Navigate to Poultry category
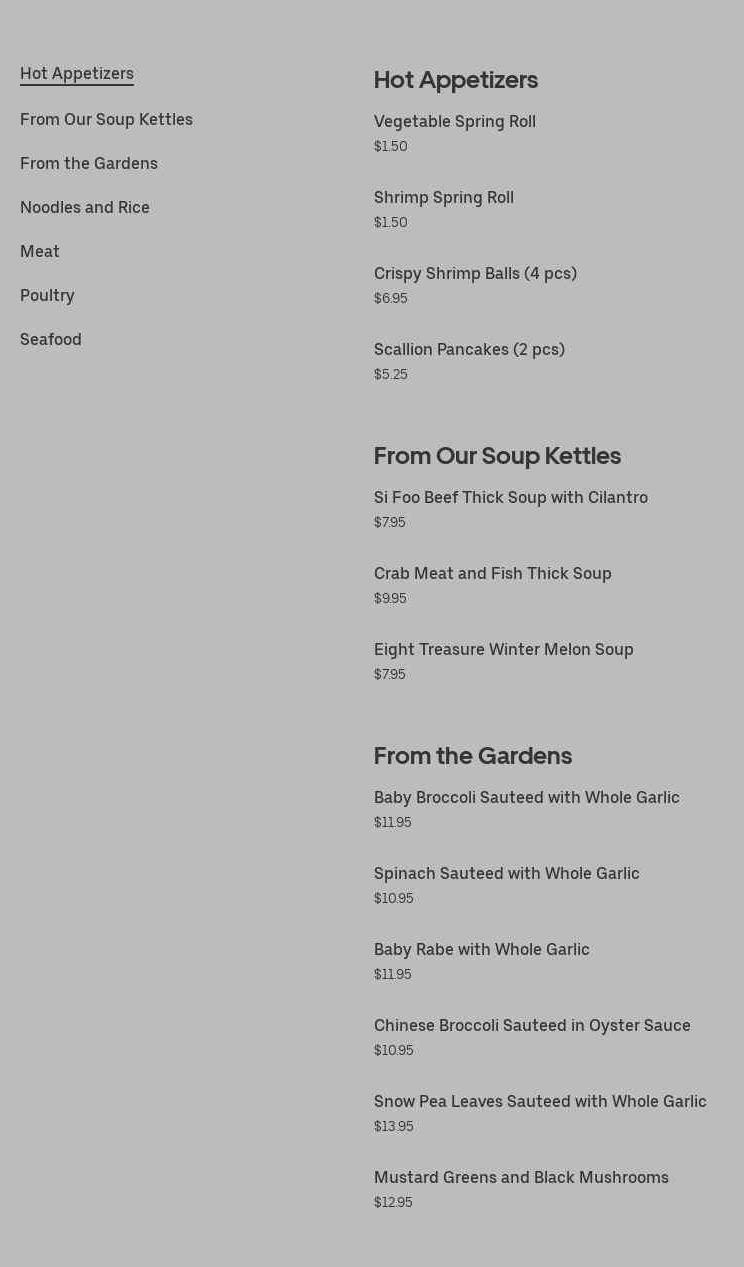Image resolution: width=744 pixels, height=1267 pixels. tap(47, 295)
